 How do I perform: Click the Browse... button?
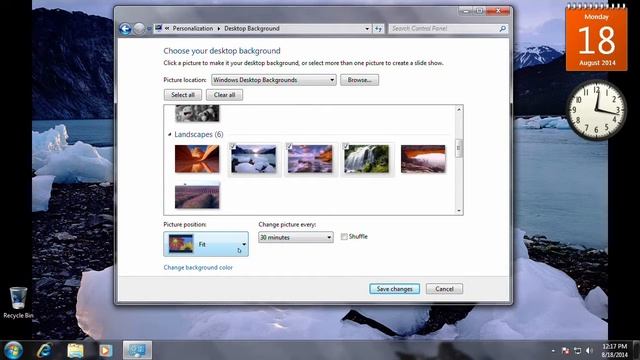[359, 80]
